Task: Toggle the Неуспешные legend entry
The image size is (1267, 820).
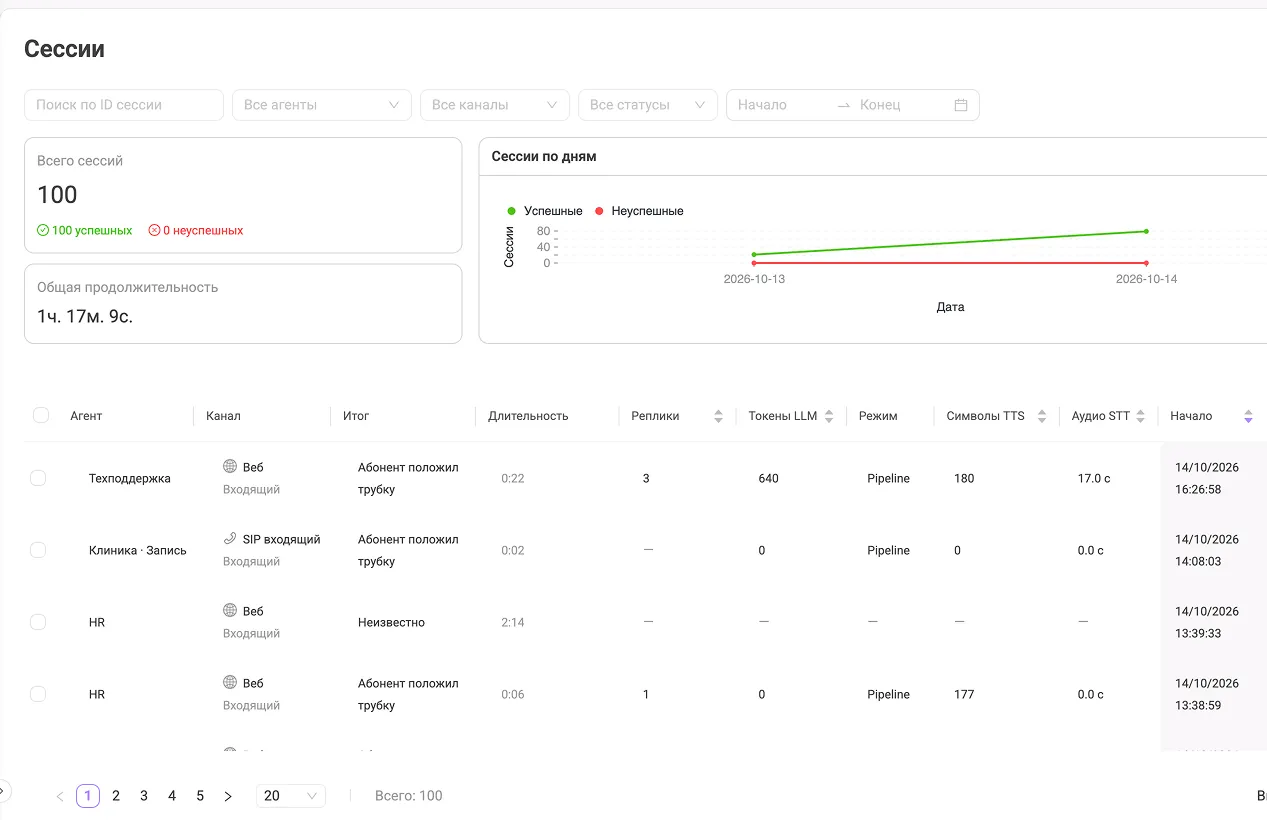Action: (639, 211)
